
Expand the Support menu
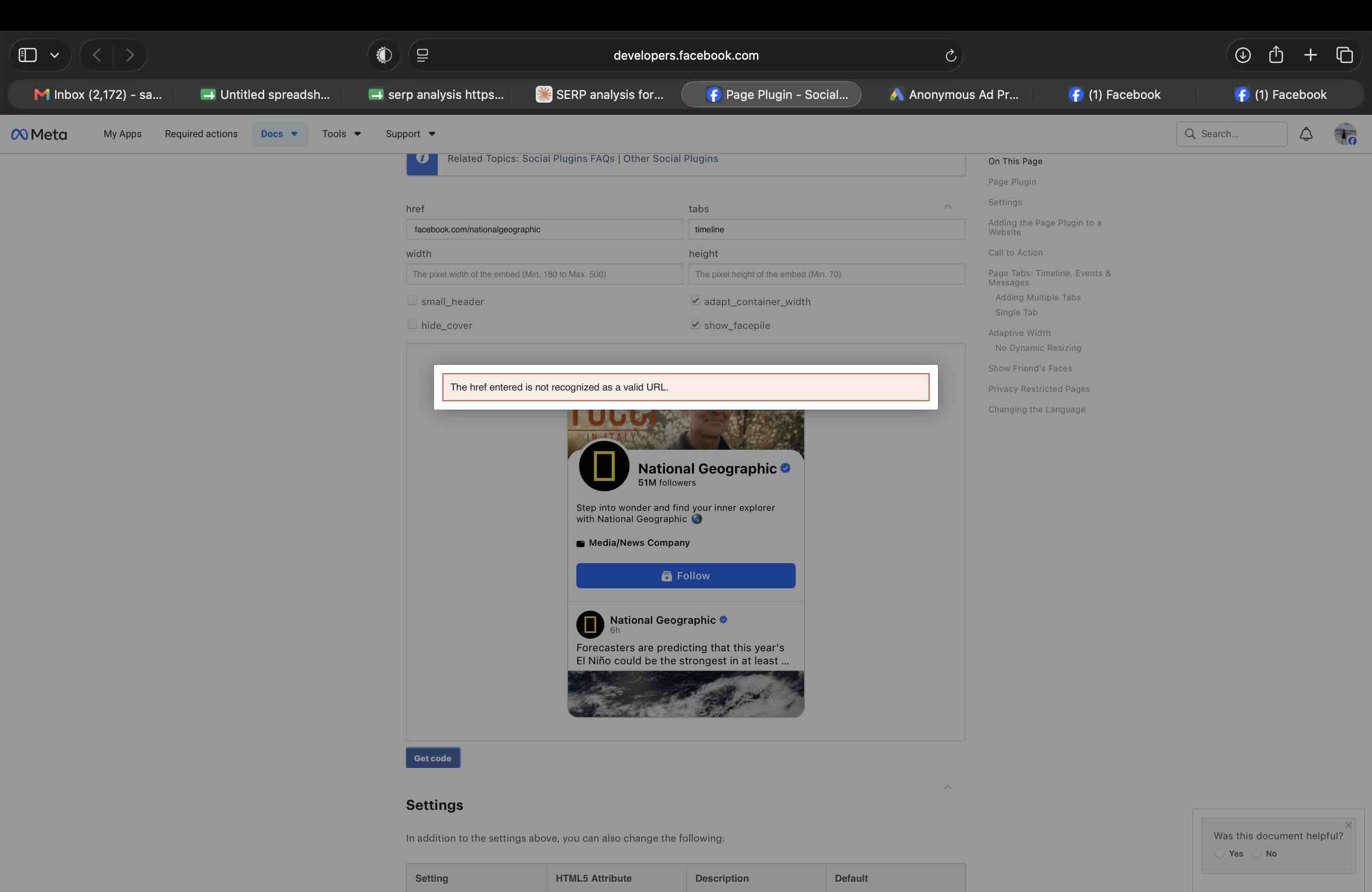point(411,134)
